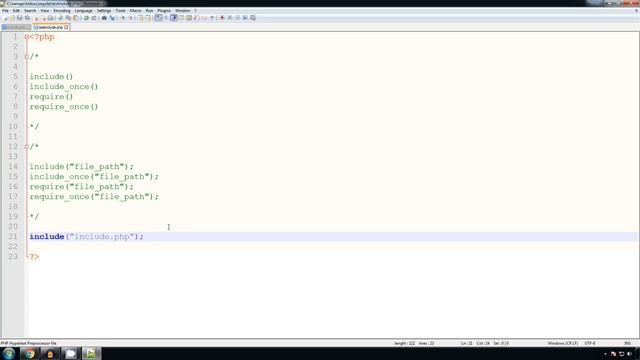Click 'include("file_path");' on line 14
640x360 pixels.
[x=82, y=167]
